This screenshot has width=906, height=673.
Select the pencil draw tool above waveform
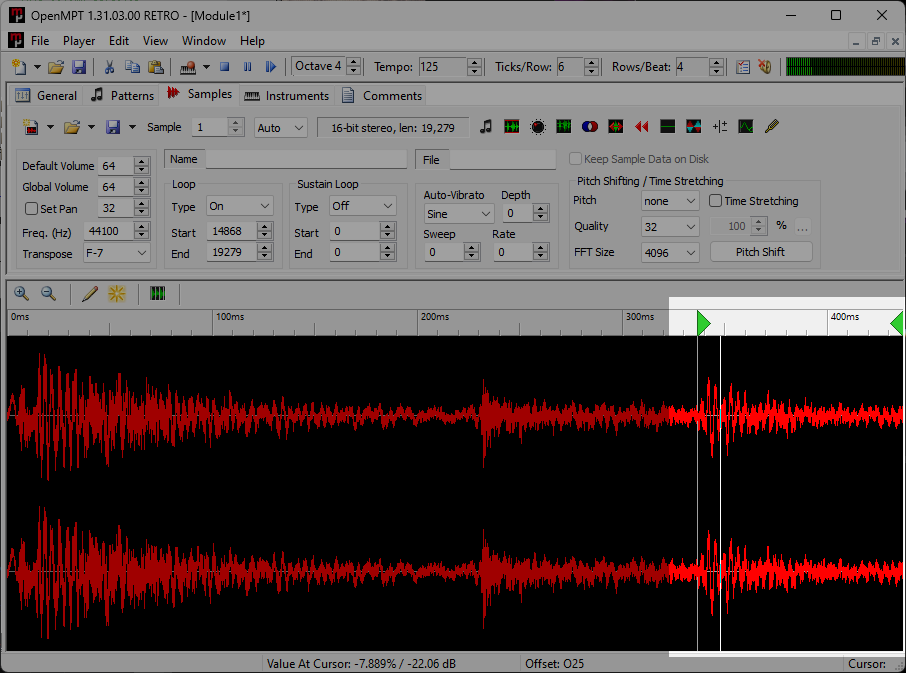[90, 294]
